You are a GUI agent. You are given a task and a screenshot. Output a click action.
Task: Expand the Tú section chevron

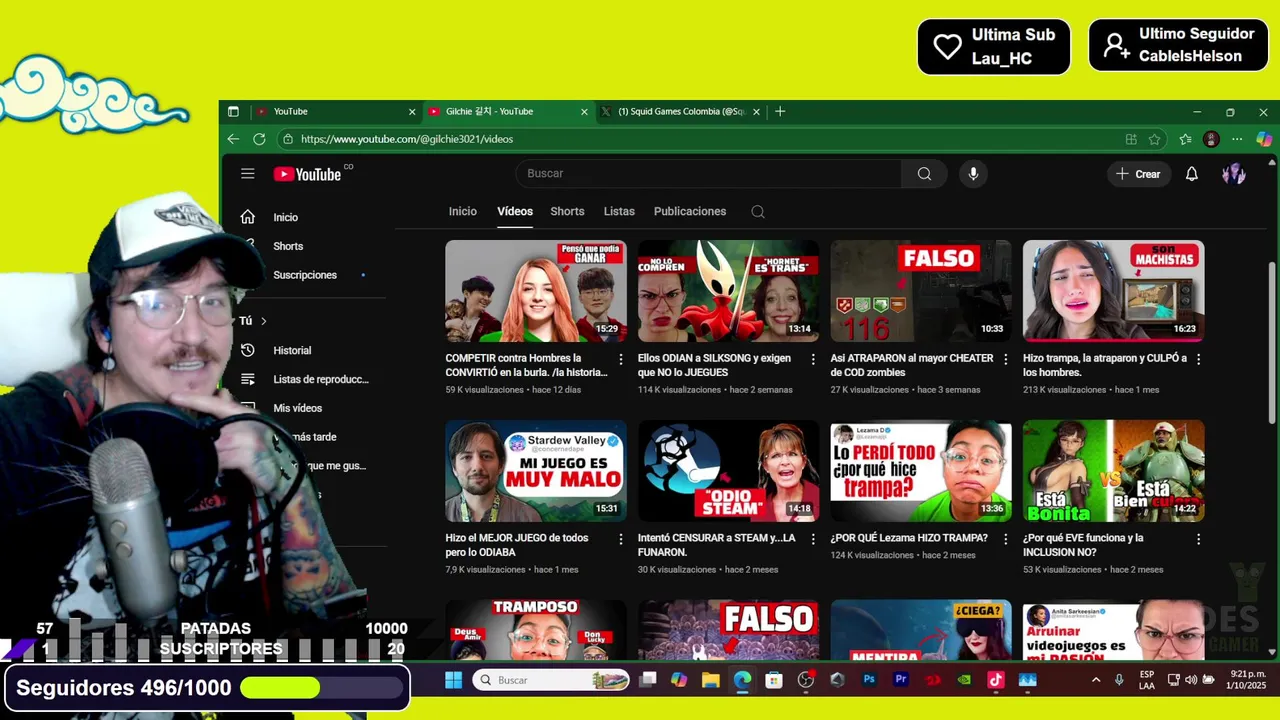[x=264, y=321]
